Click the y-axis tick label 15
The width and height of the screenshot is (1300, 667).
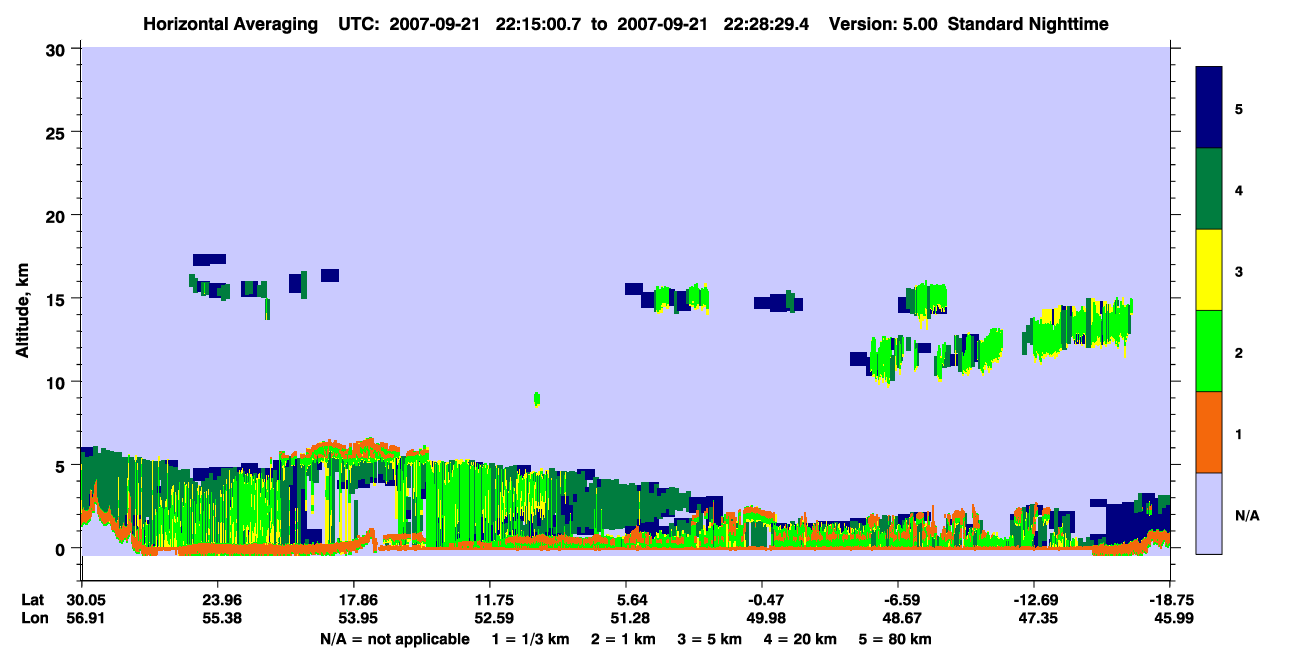pyautogui.click(x=57, y=299)
